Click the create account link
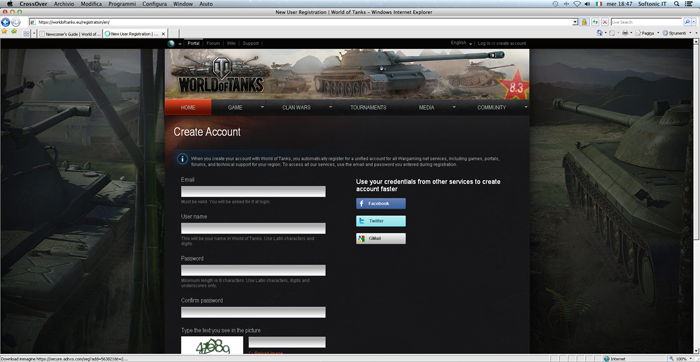The width and height of the screenshot is (700, 362). pyautogui.click(x=511, y=43)
